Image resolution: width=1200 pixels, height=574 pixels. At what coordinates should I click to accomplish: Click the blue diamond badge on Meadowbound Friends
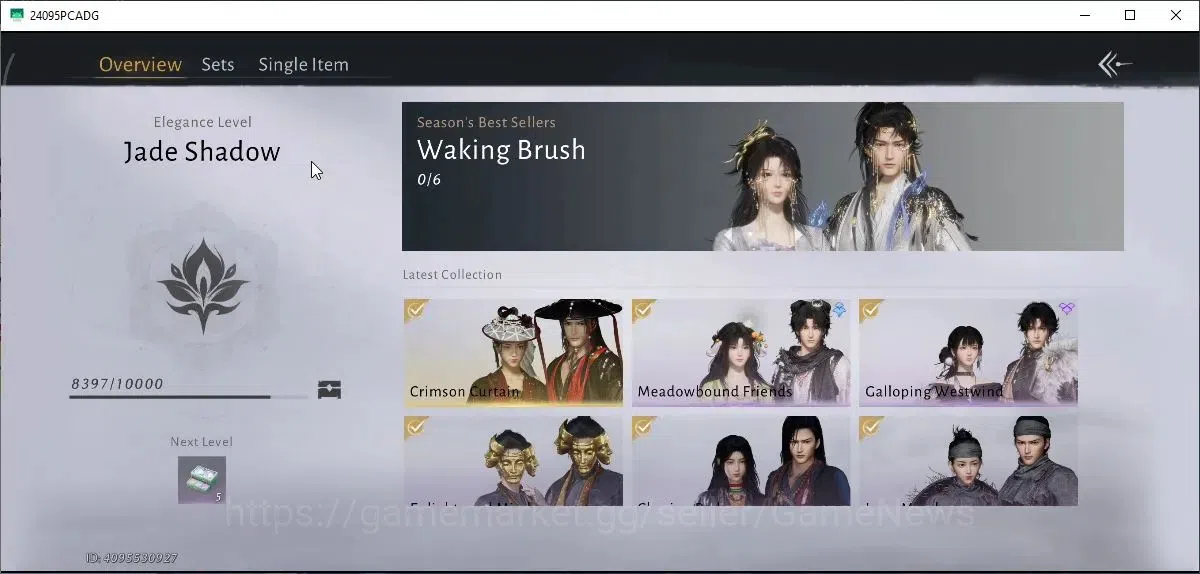click(839, 310)
